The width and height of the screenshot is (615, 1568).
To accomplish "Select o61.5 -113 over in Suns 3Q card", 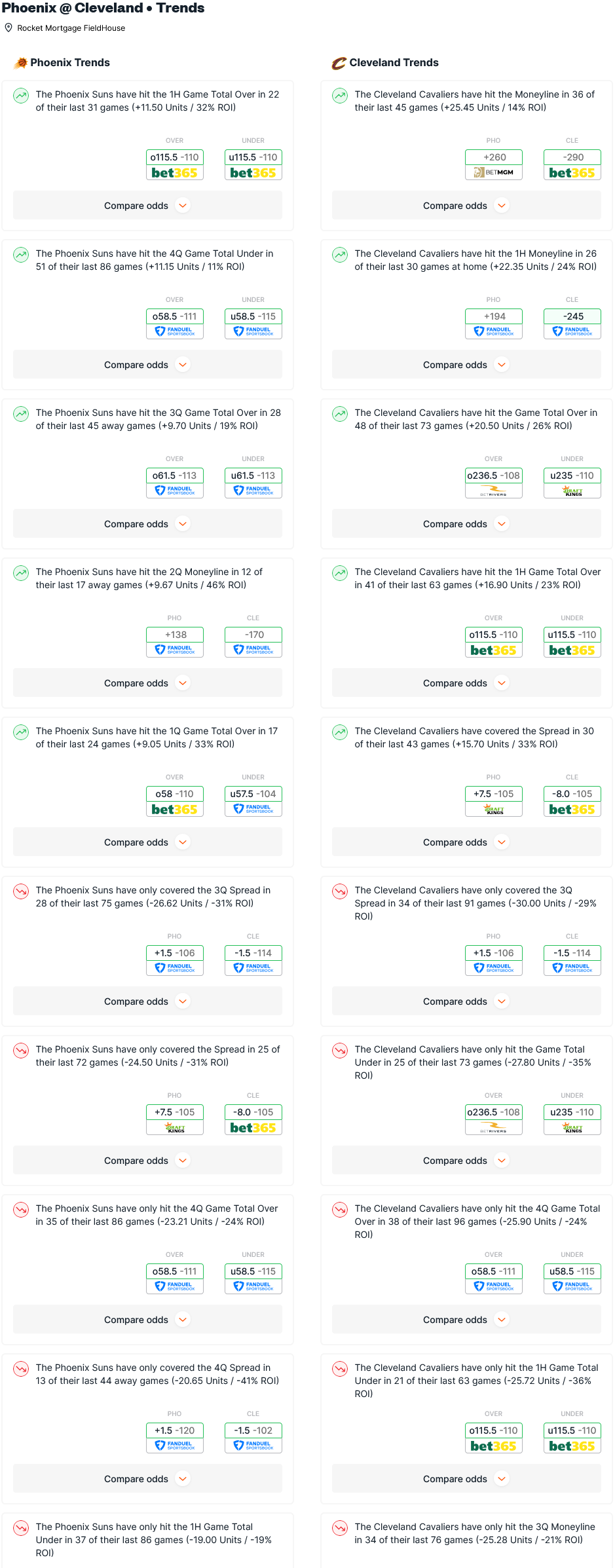I will 175,476.
